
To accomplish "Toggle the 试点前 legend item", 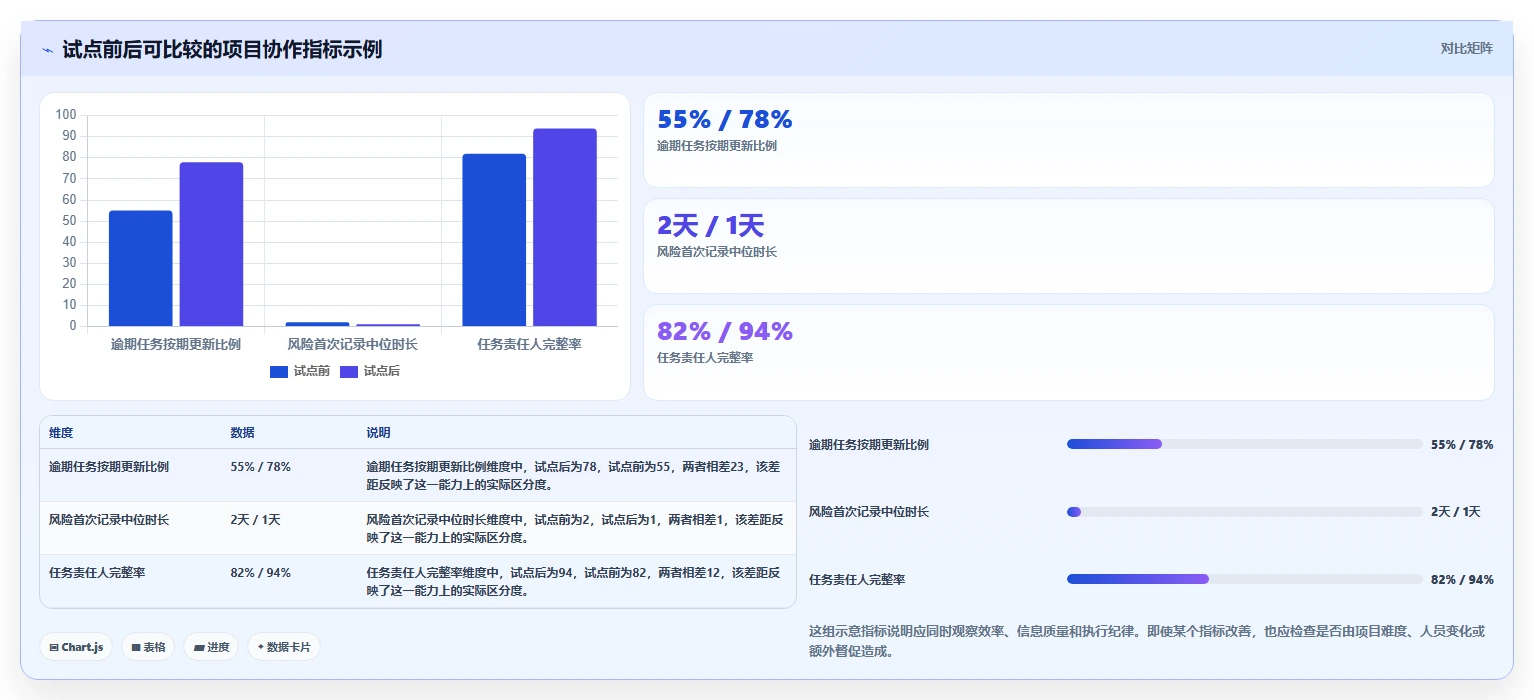I will (x=300, y=371).
